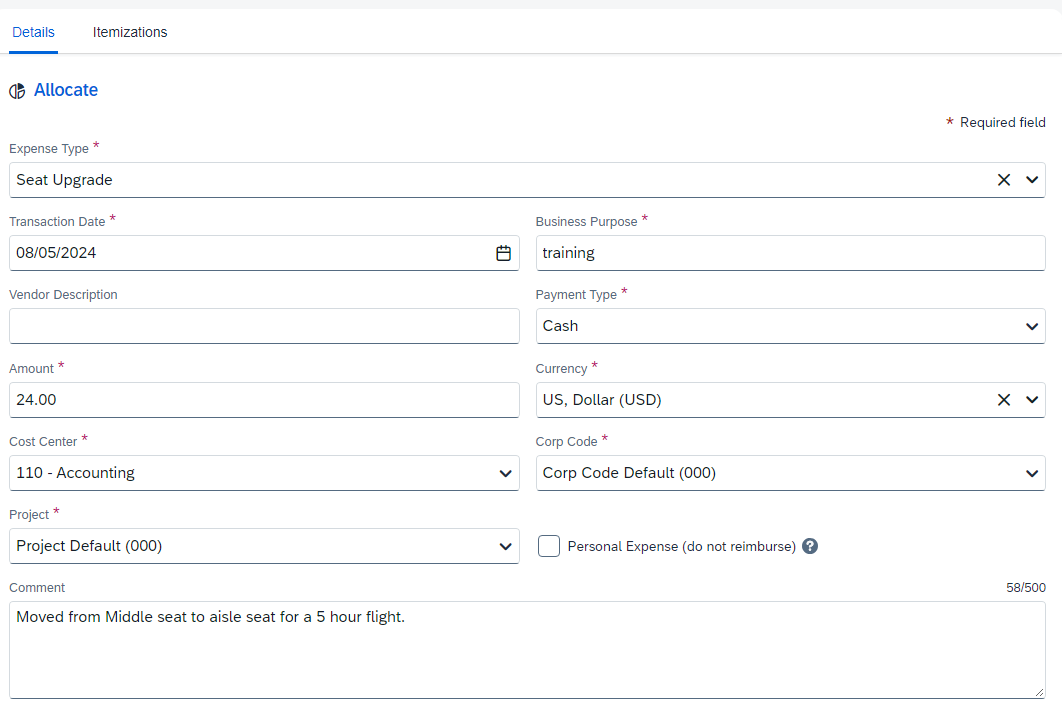Open the Project Default dropdown
The height and width of the screenshot is (712, 1062).
pyautogui.click(x=264, y=546)
